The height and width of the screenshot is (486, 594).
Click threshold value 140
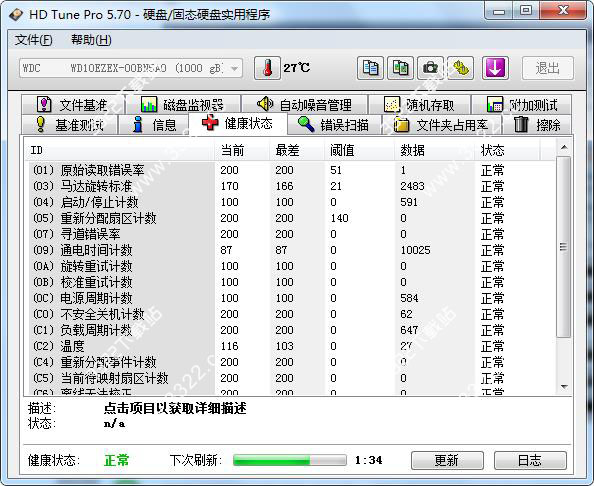(x=339, y=218)
